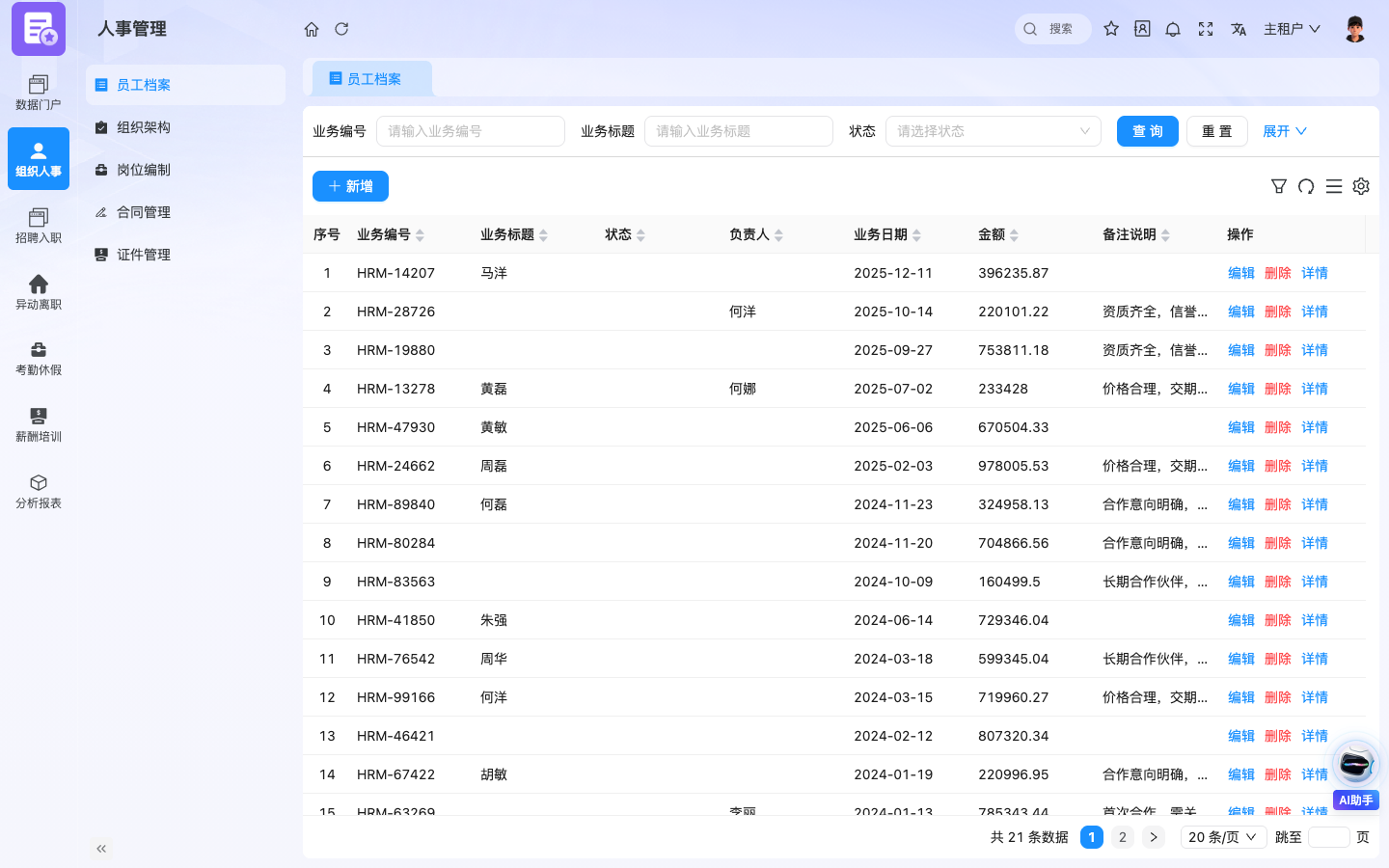Open the table filter funnel icon
Image resolution: width=1389 pixels, height=868 pixels.
coord(1279,186)
